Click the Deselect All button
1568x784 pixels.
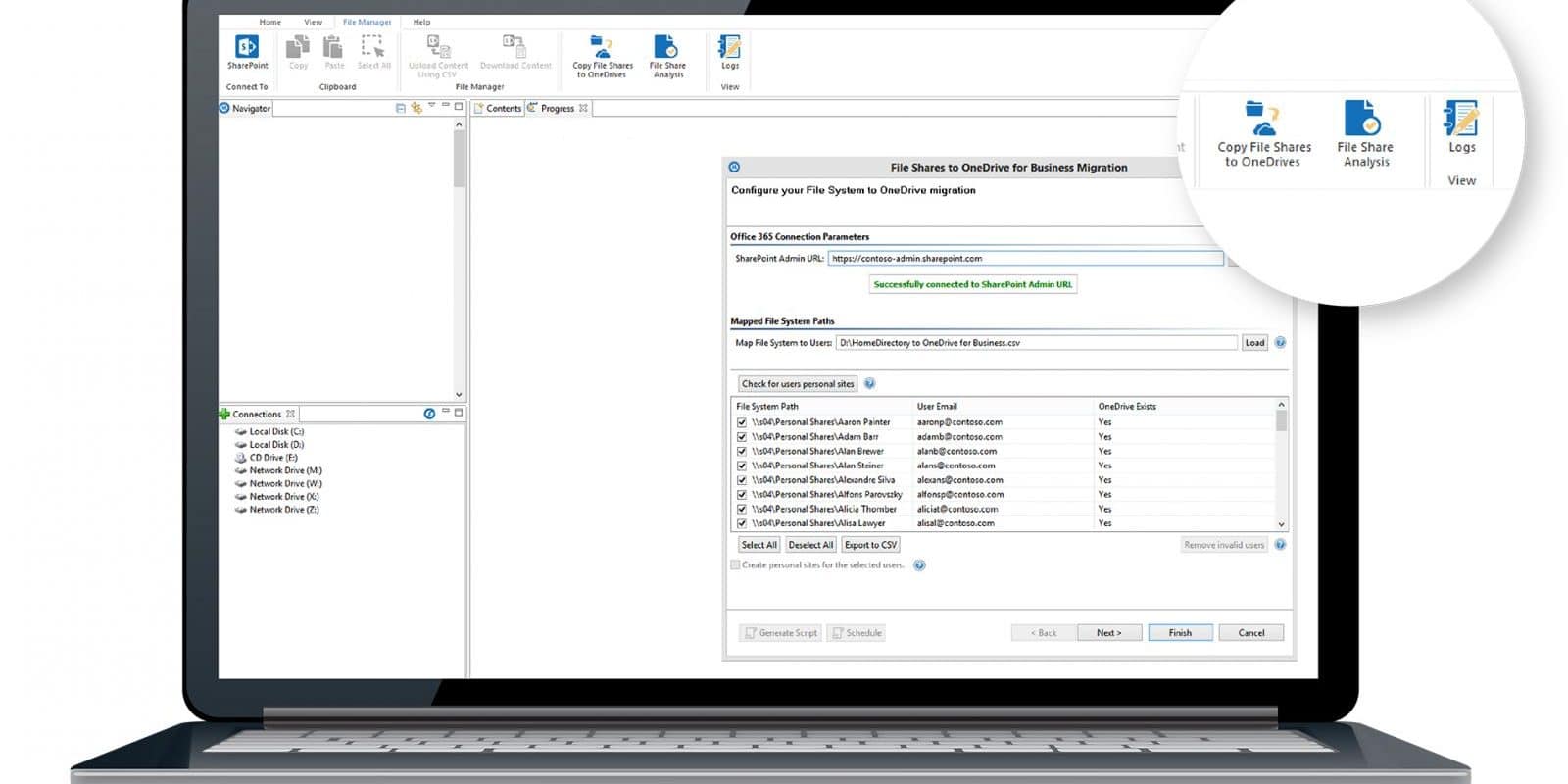810,545
